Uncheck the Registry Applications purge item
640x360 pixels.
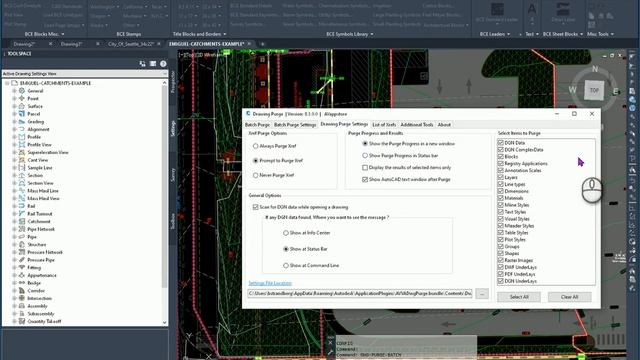[x=500, y=163]
